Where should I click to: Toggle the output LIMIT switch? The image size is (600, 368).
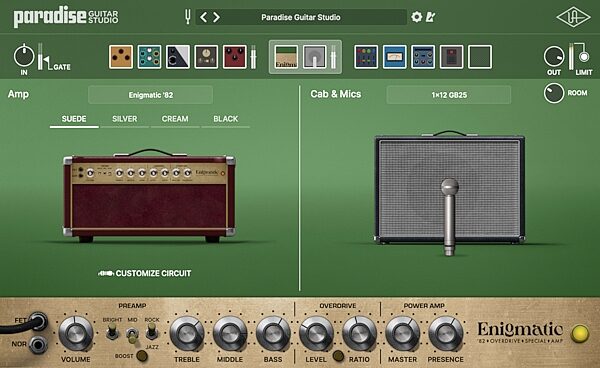[584, 57]
